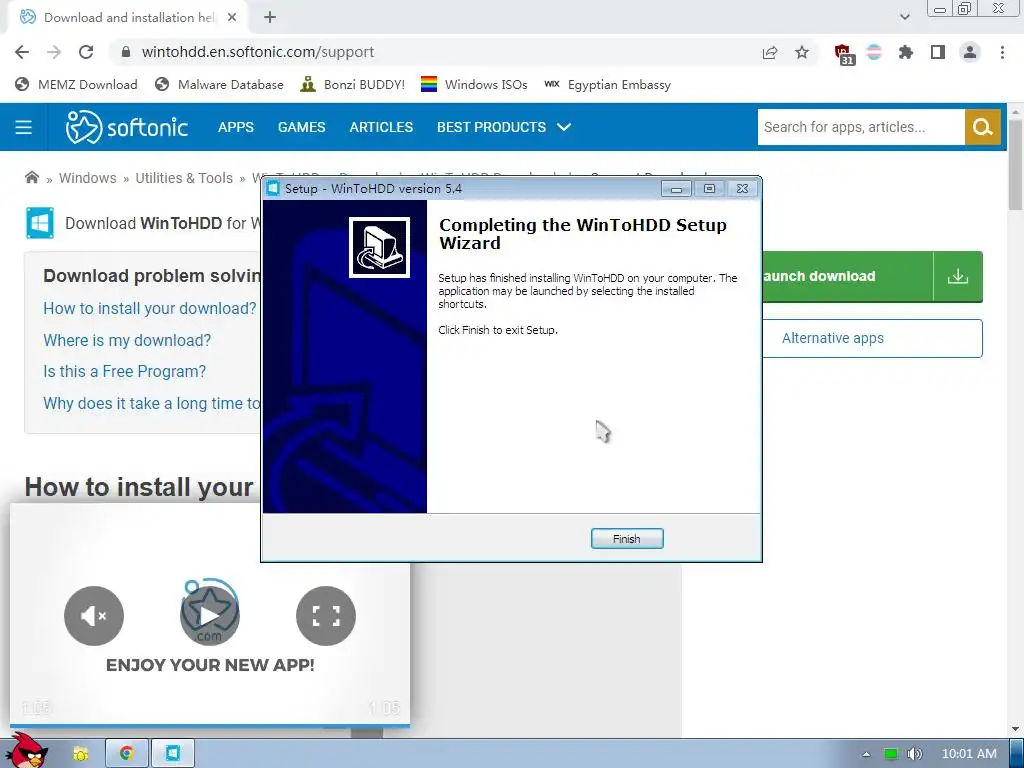
Task: Open the red shield extension with badge 31
Action: coord(844,54)
